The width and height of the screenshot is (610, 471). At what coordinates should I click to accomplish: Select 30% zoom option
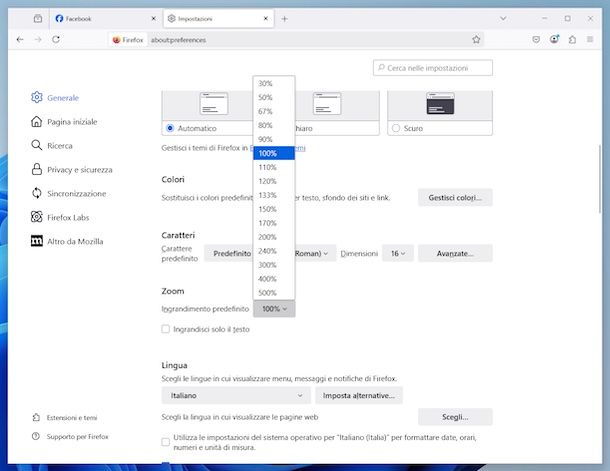274,83
